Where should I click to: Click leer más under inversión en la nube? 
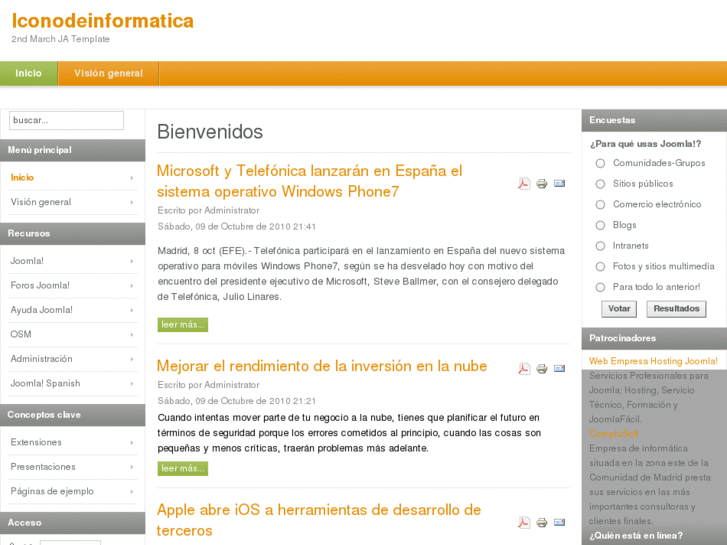[183, 468]
